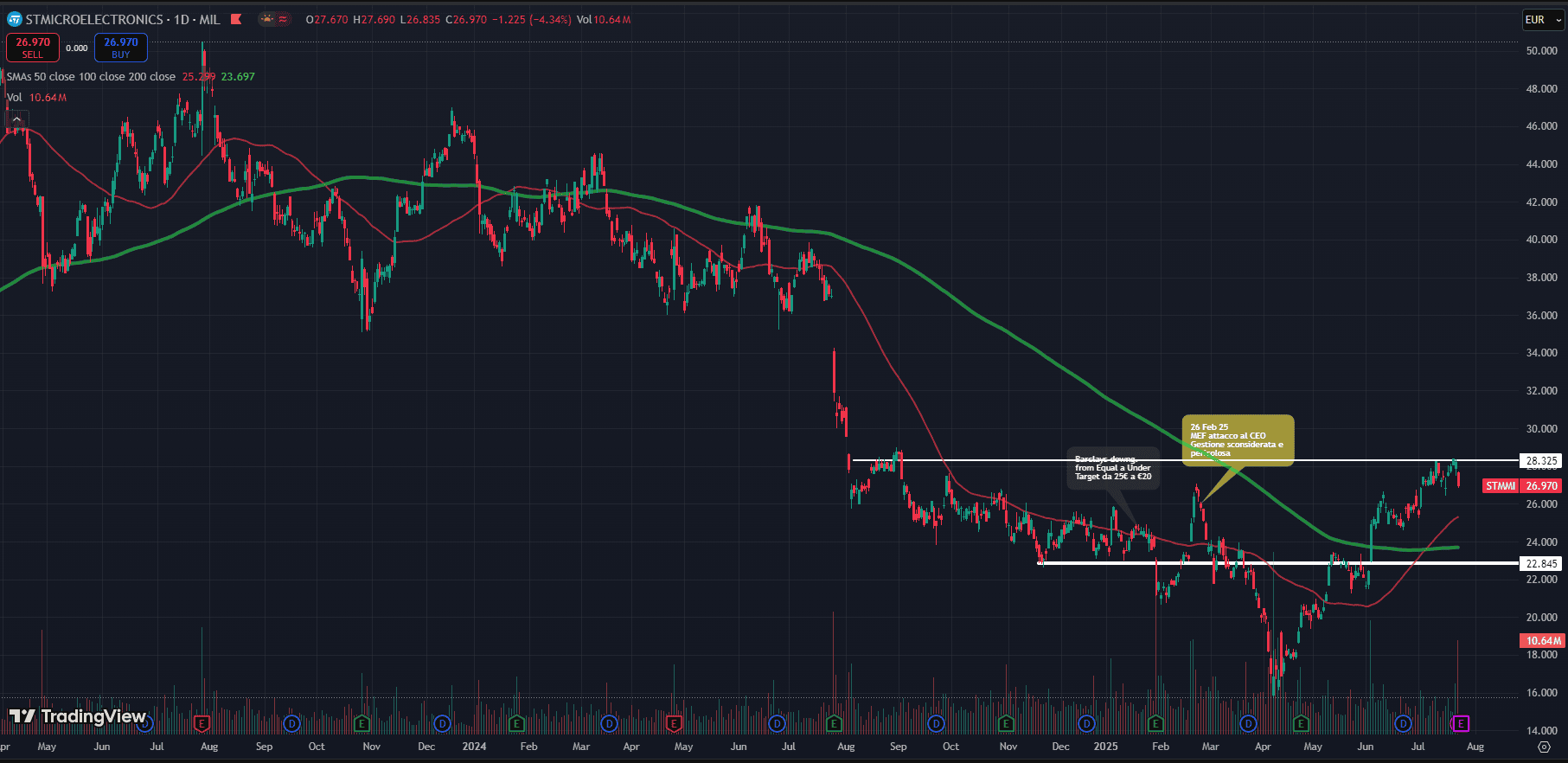Click the dividend marker near Mar 2024
Screen dimensions: 1568x763
click(x=609, y=723)
